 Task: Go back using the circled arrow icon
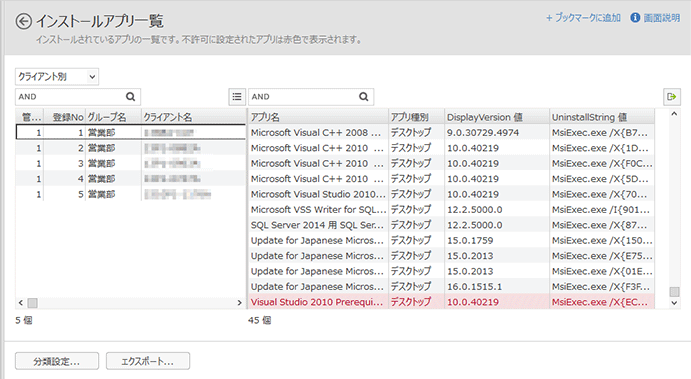click(23, 21)
